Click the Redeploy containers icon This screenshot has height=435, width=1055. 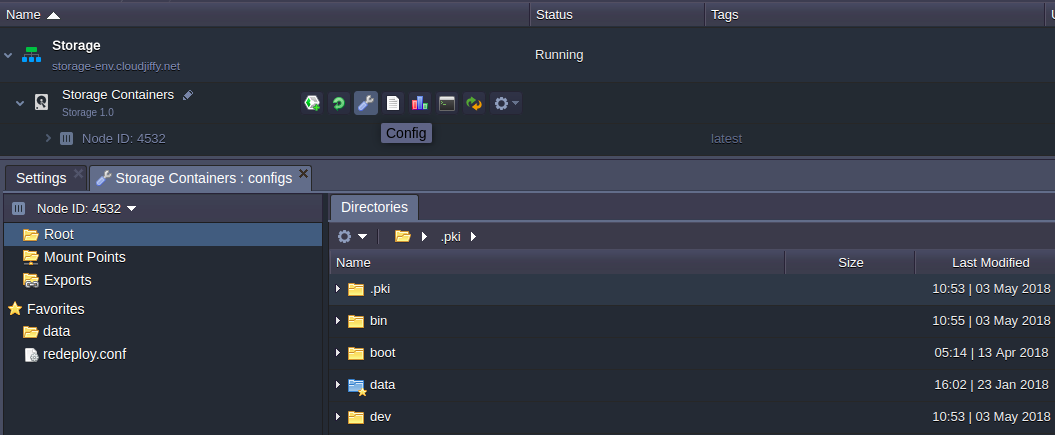474,103
